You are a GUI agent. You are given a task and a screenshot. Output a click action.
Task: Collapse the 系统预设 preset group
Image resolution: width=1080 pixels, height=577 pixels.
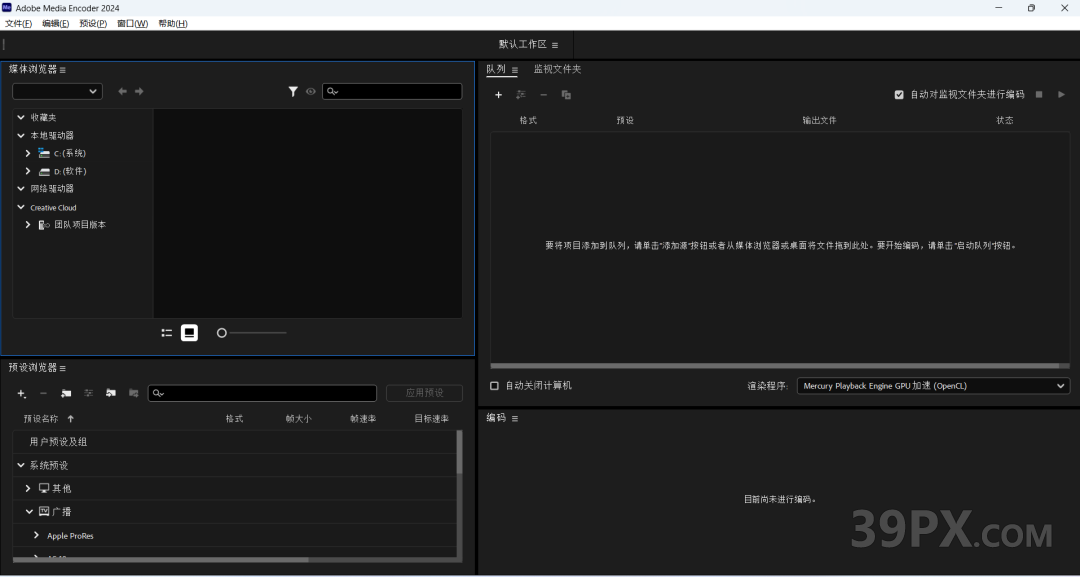pos(21,465)
